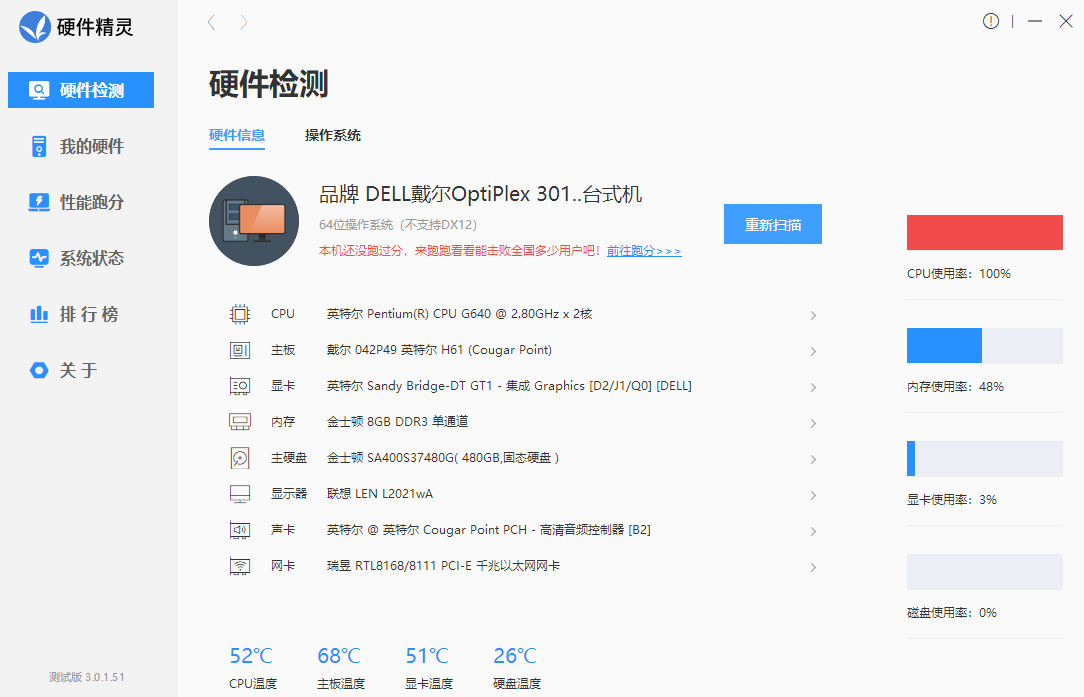The image size is (1084, 697).
Task: Minimize the 硬件精灵 window
Action: click(x=1035, y=21)
